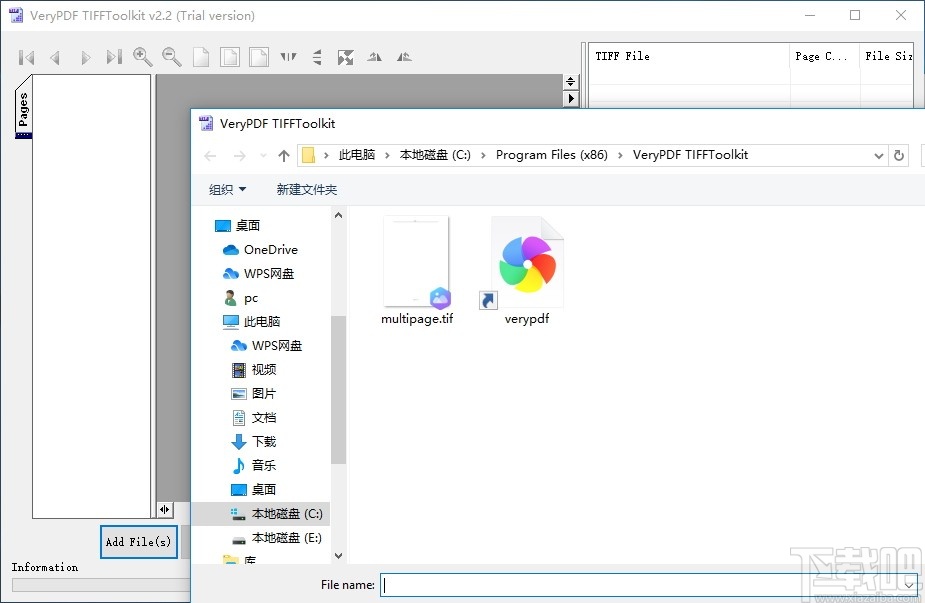The height and width of the screenshot is (603, 925).
Task: Navigate to 本地磁盘 (C:) via breadcrumb
Action: click(x=434, y=155)
